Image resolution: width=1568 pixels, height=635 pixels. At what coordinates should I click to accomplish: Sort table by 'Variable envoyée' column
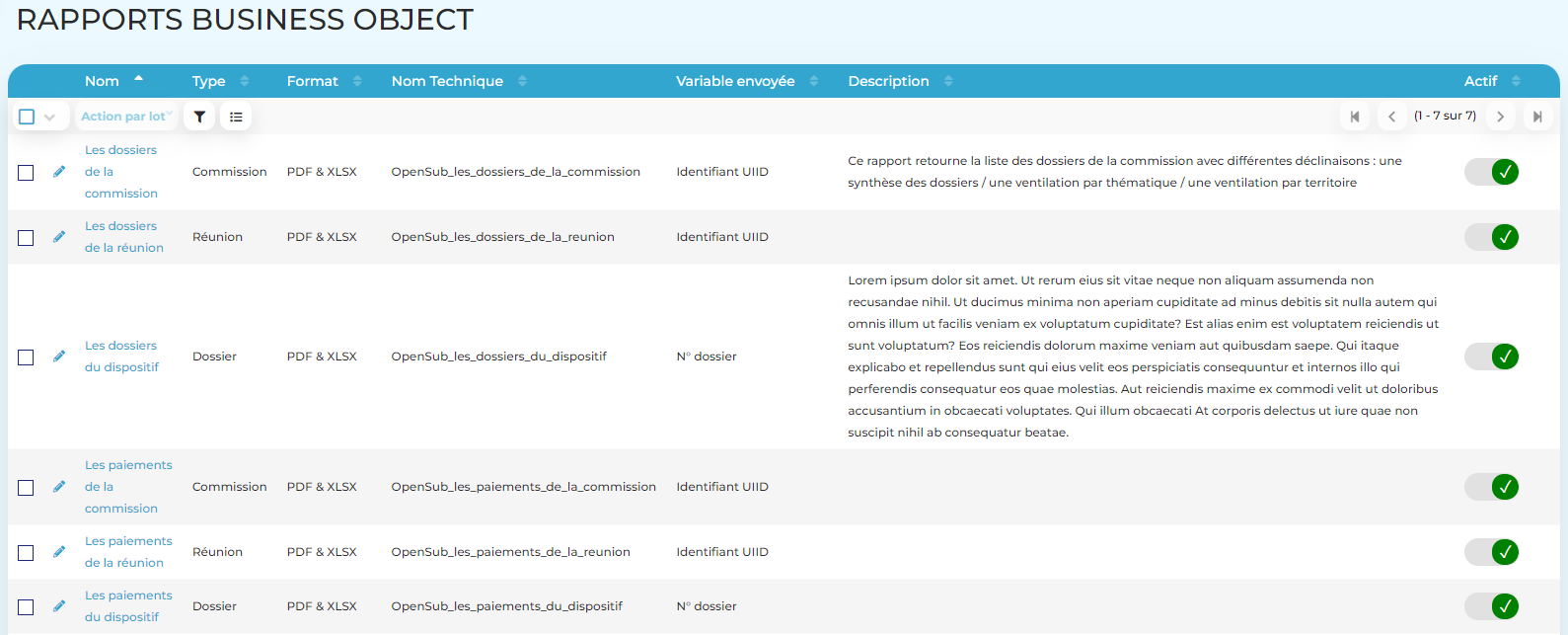point(735,81)
